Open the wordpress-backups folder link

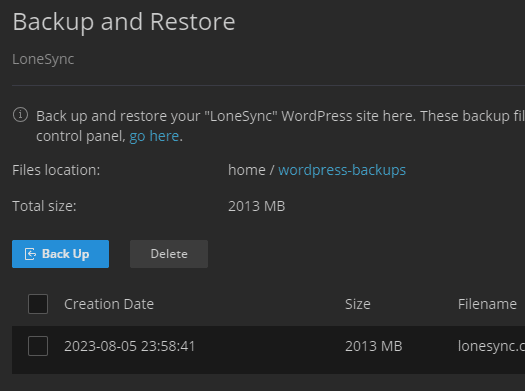pos(342,170)
